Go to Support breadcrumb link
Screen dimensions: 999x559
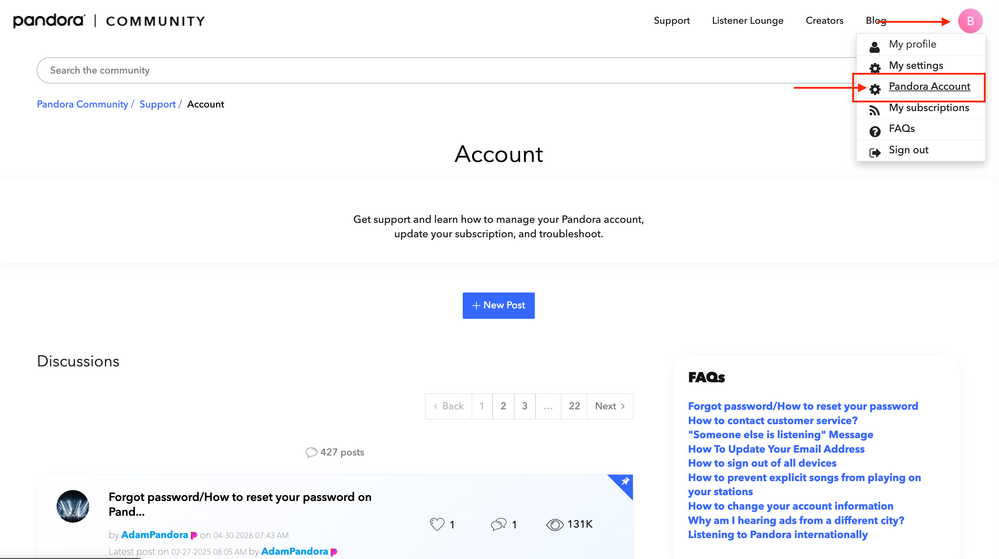(x=157, y=104)
